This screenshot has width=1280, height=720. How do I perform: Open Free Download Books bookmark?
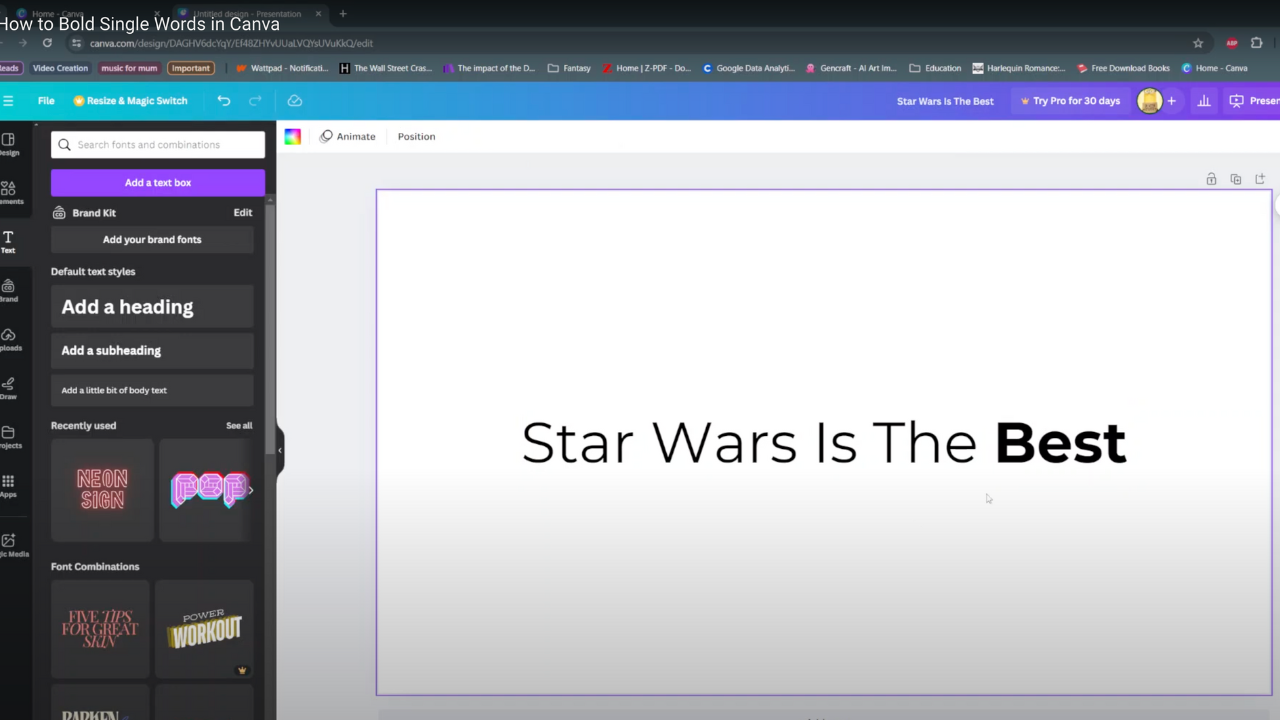coord(1123,68)
